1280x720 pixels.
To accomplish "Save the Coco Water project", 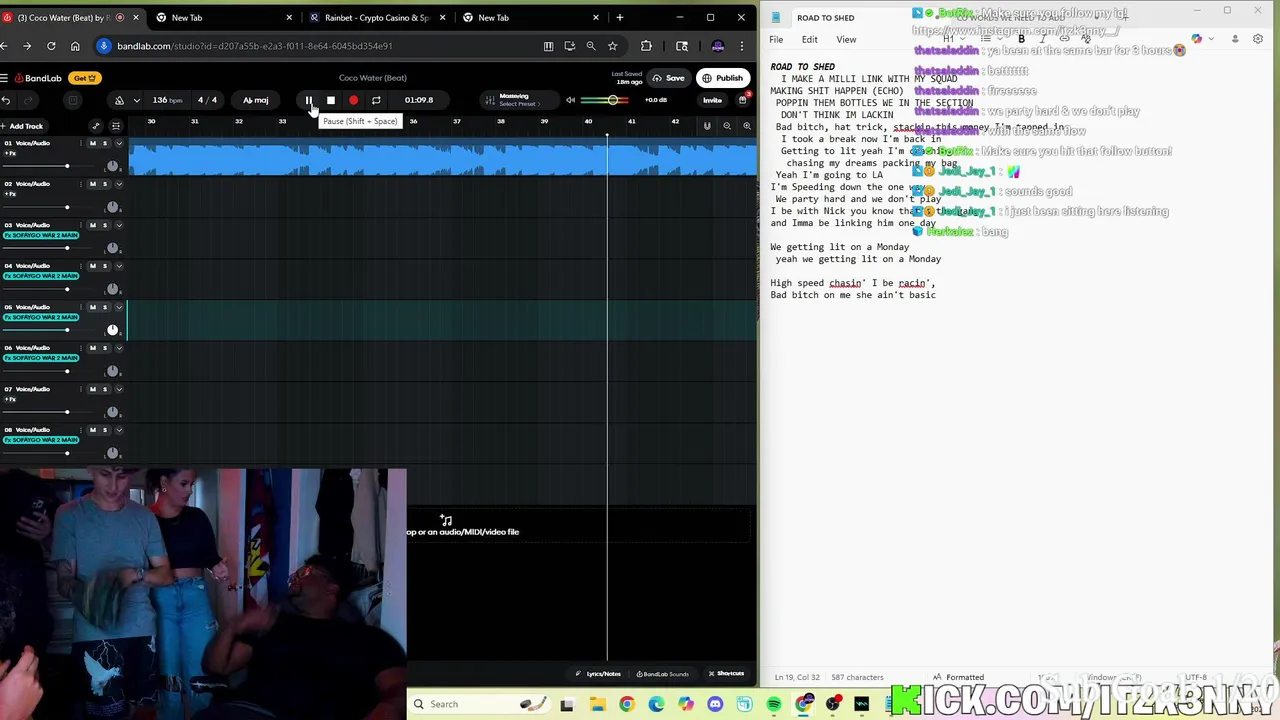I will 669,78.
